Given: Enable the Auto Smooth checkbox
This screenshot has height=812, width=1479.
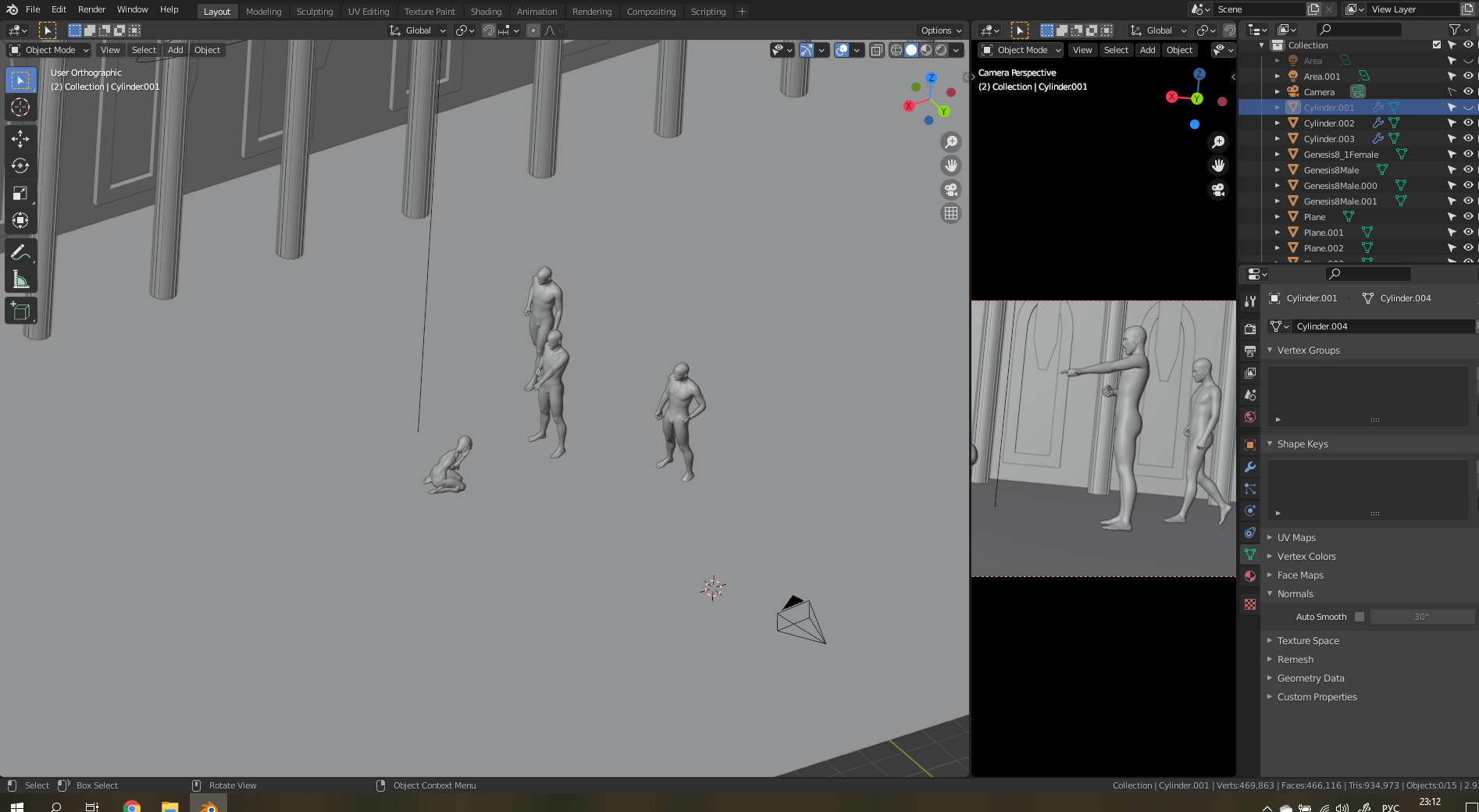Looking at the screenshot, I should (1360, 617).
